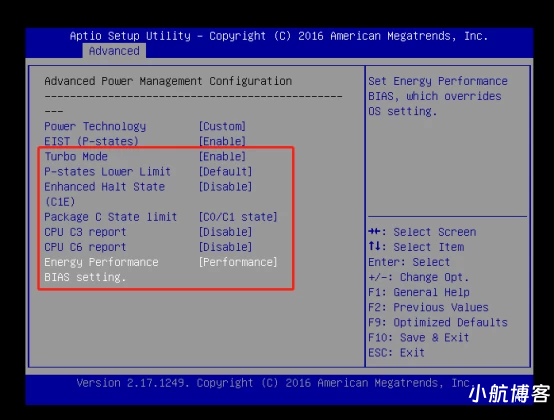
Task: Click the Set Energy Performance help text
Action: [438, 96]
